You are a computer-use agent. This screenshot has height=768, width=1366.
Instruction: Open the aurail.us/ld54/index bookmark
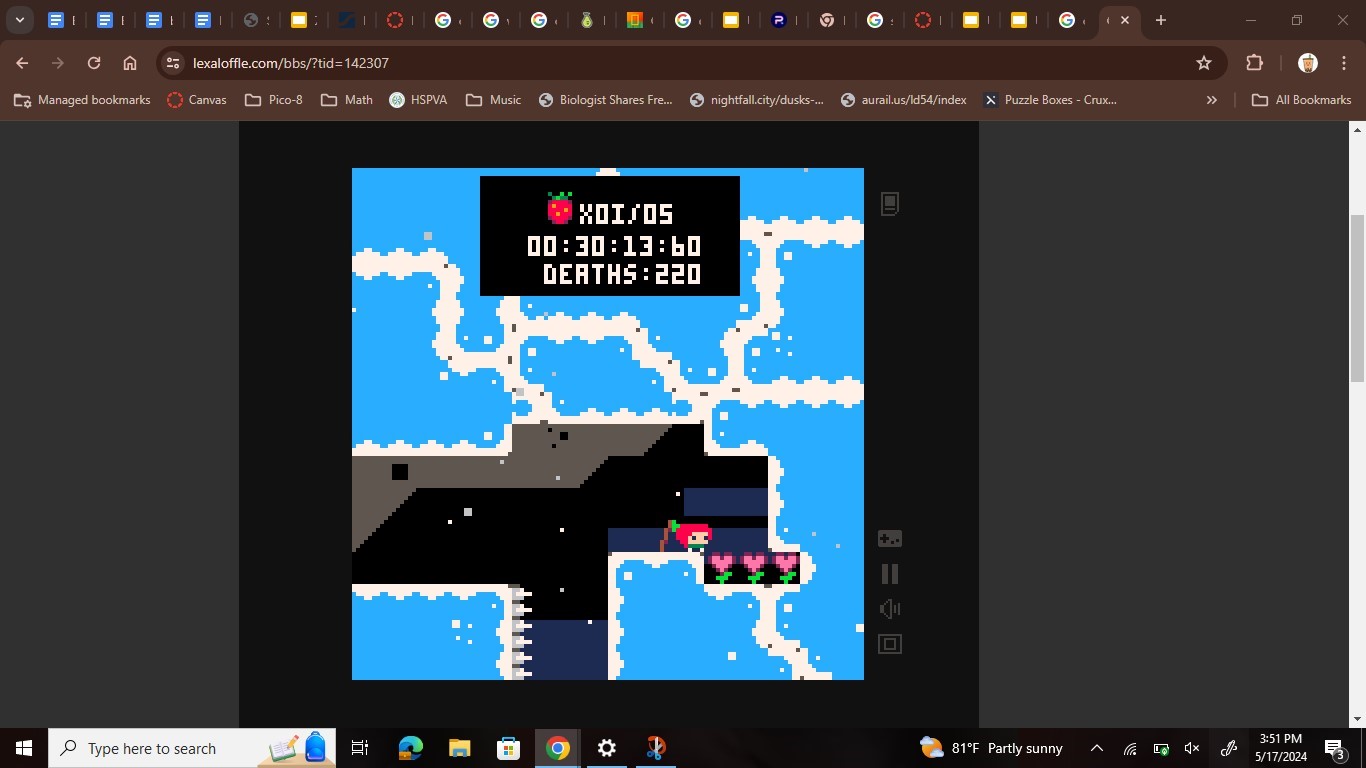[904, 100]
